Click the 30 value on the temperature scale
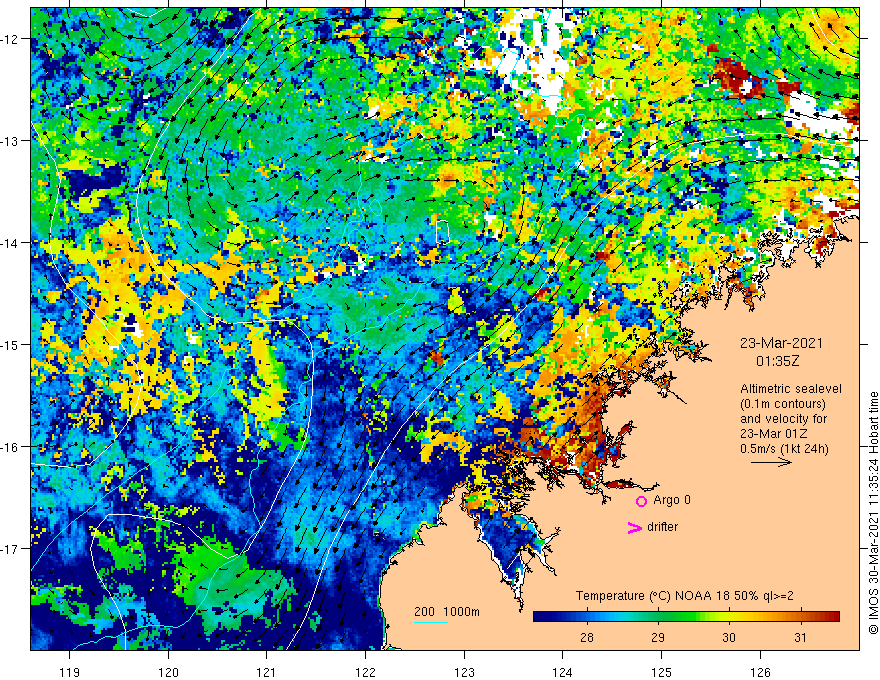 728,637
